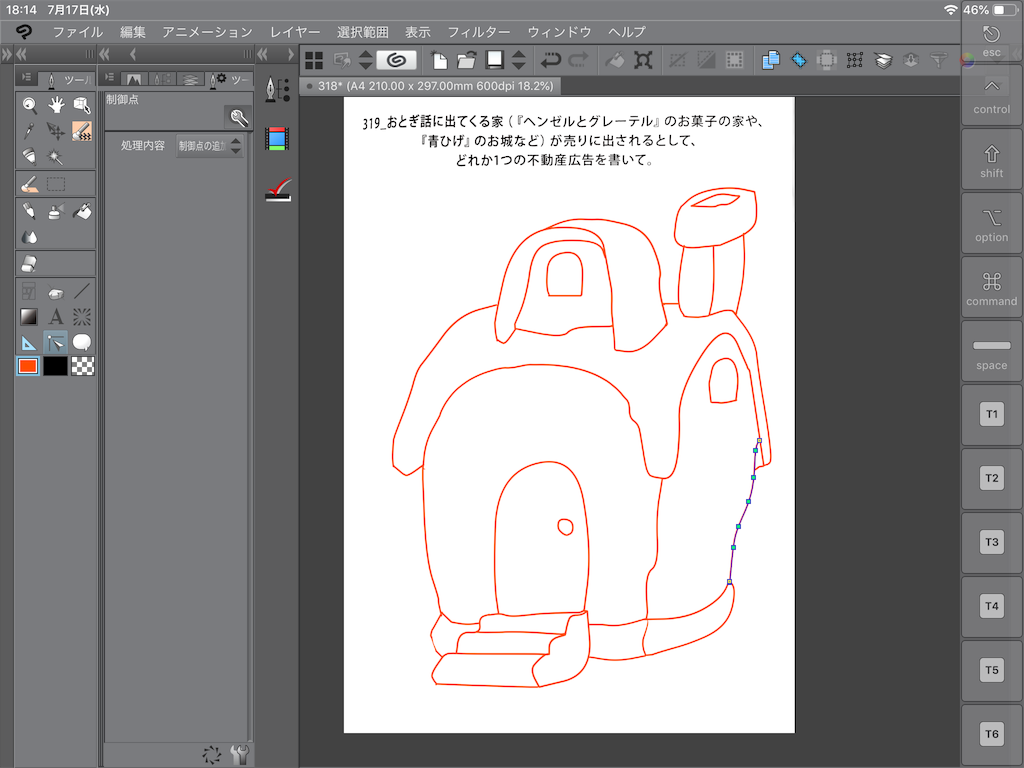Screen dimensions: 1024x768
Task: Open the 選択範囲 menu
Action: click(362, 32)
